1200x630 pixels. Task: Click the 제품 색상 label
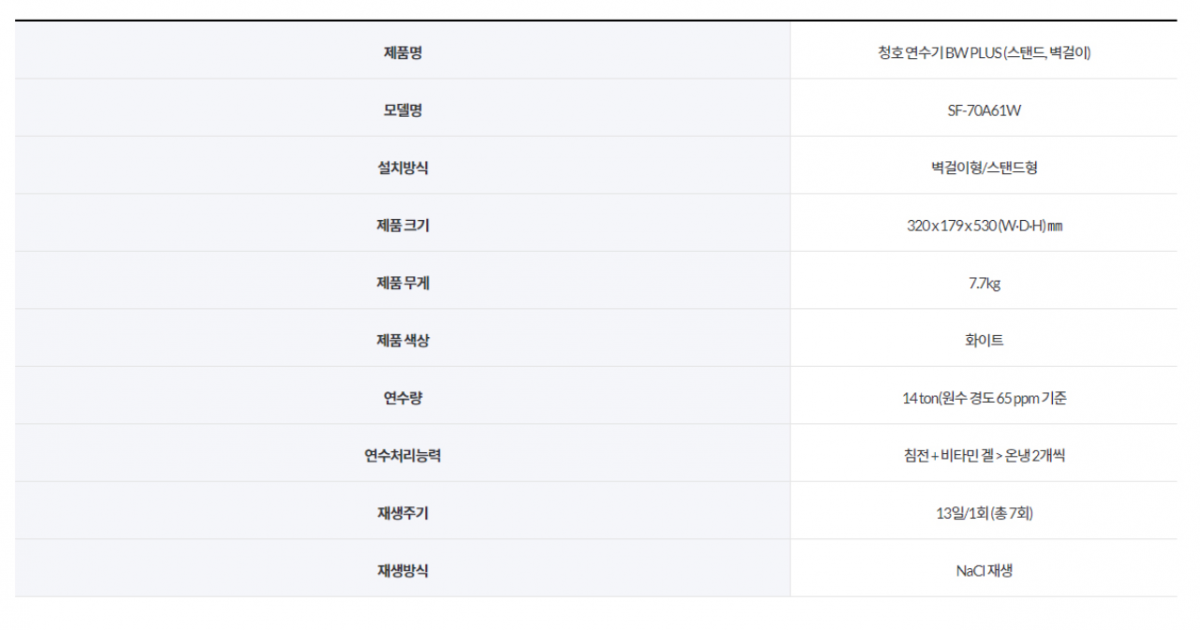(x=402, y=341)
